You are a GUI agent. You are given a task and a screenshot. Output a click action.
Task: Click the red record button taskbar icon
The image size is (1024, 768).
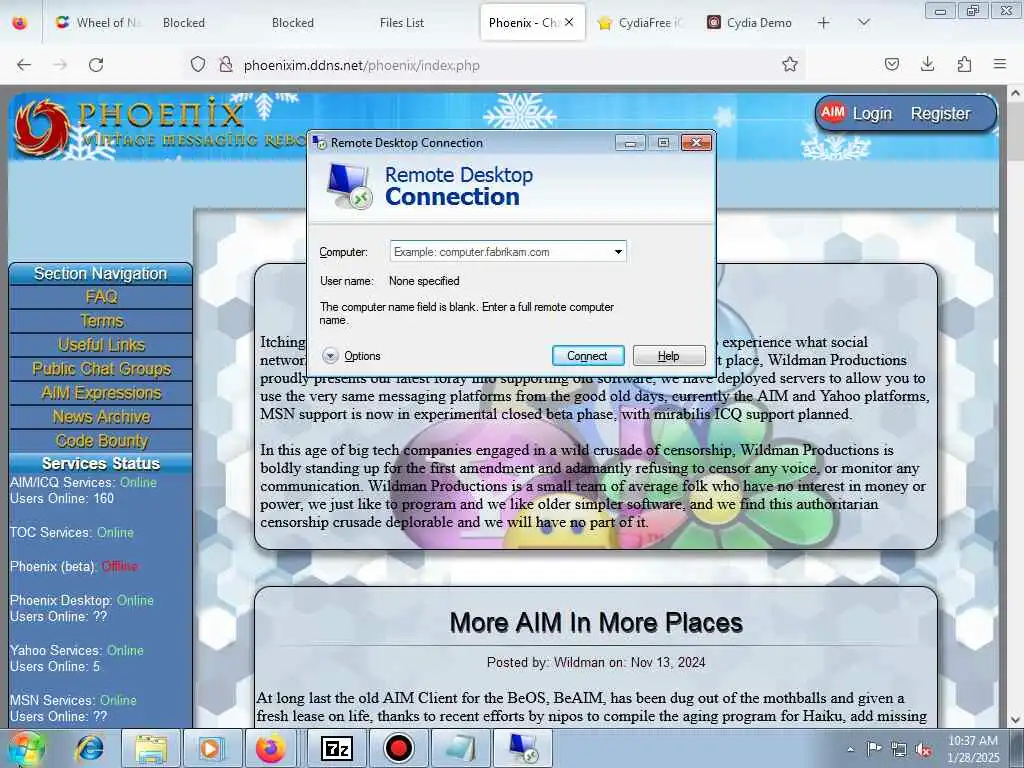click(x=398, y=748)
